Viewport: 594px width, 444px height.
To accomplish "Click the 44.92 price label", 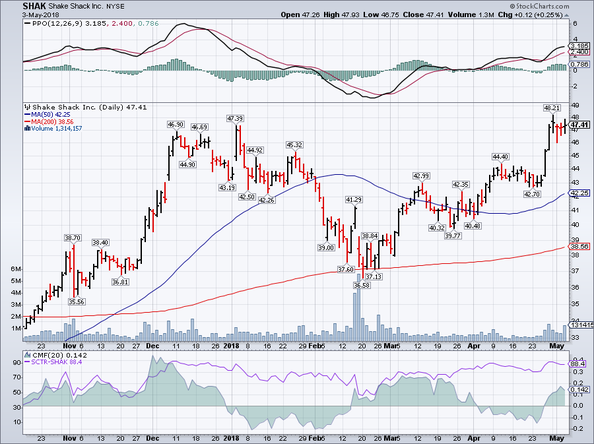I will [x=255, y=150].
